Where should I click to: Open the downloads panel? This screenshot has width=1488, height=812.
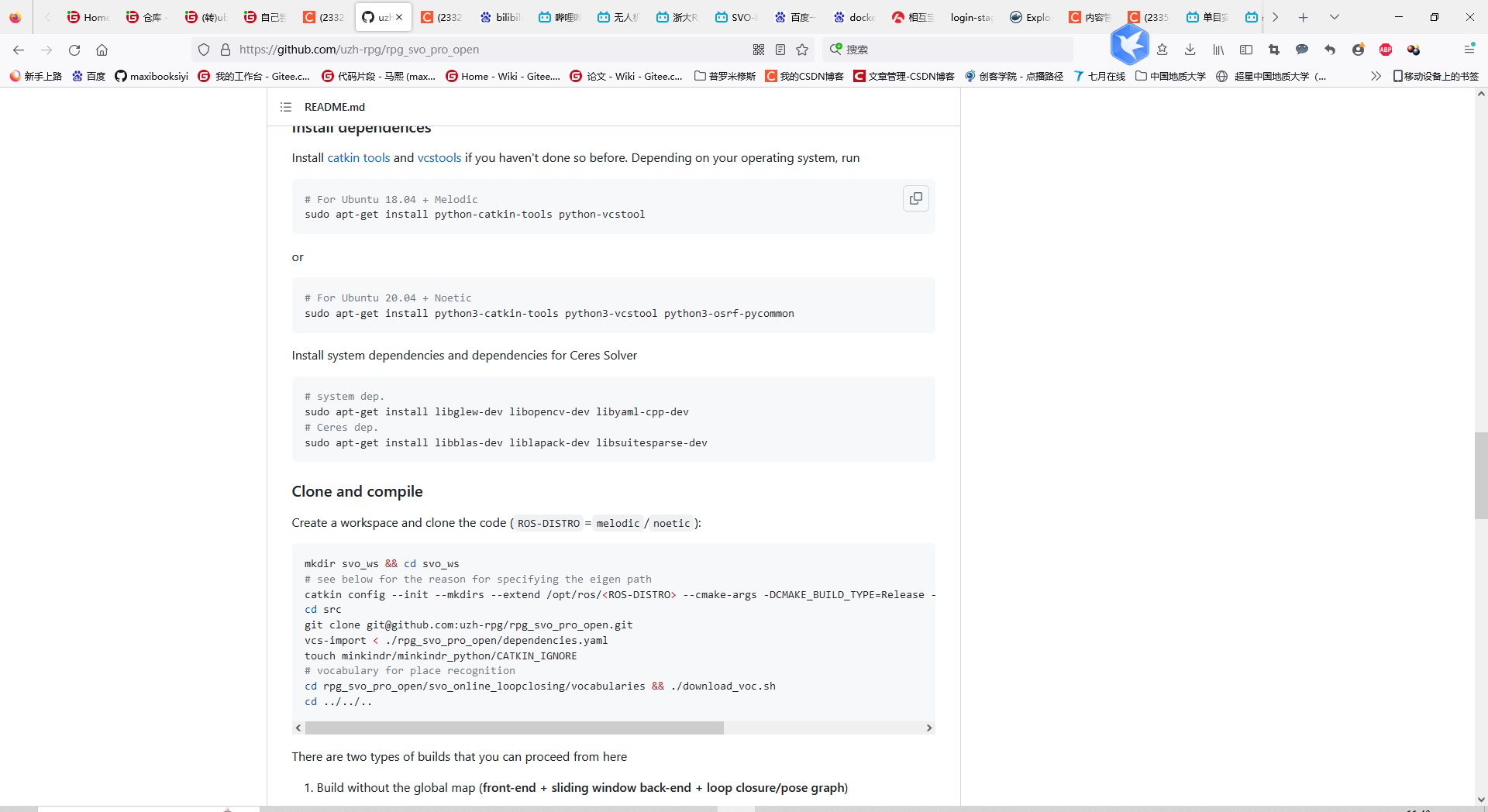1190,50
